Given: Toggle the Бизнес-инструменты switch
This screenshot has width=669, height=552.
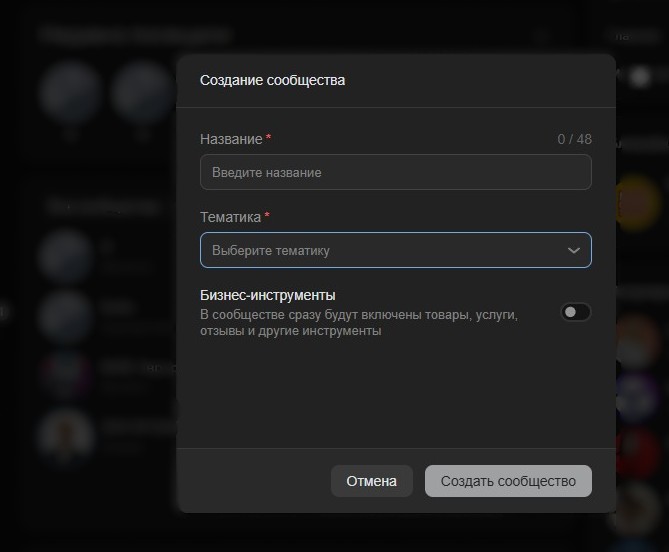Looking at the screenshot, I should coord(576,312).
